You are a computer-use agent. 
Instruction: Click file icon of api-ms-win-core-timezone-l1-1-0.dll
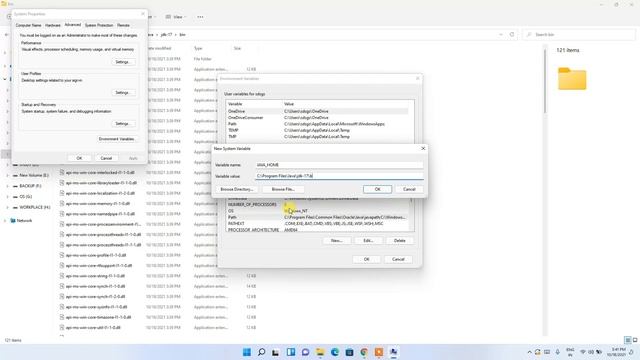tap(62, 317)
